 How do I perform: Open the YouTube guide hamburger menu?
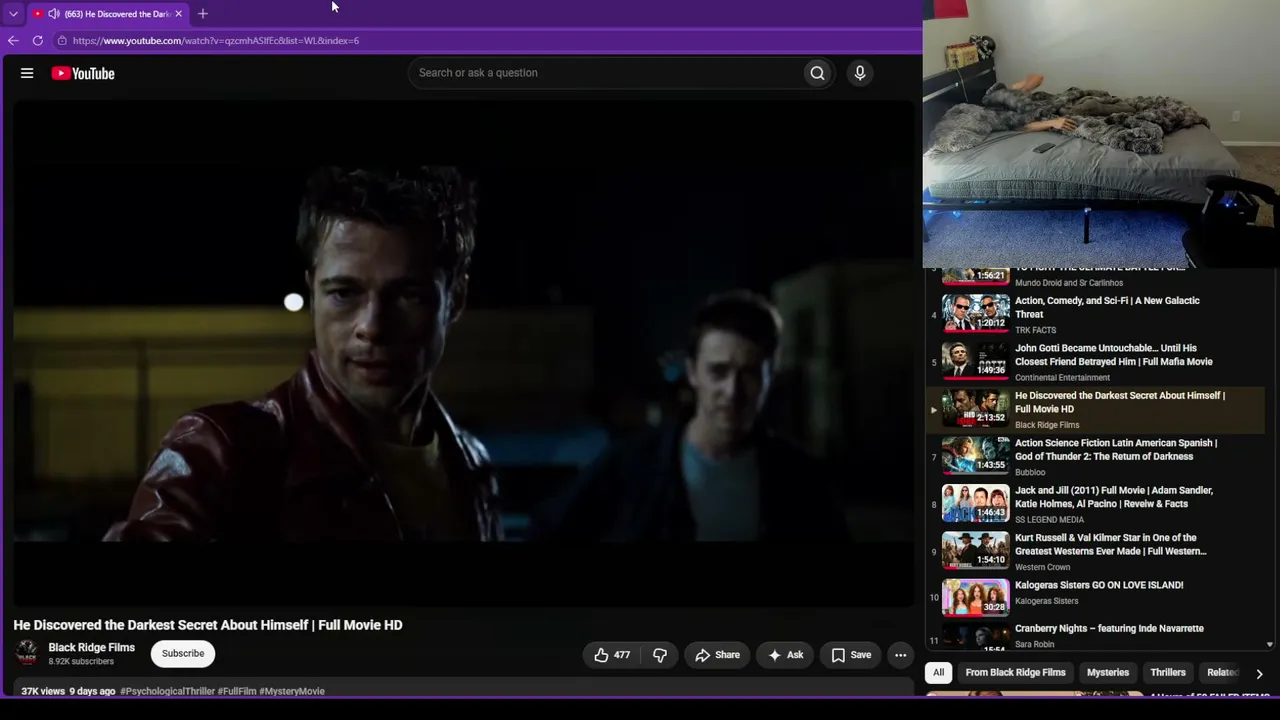[27, 73]
